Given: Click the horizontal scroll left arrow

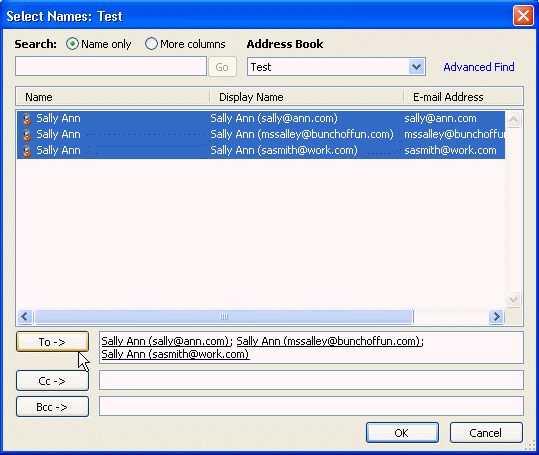Looking at the screenshot, I should tap(25, 316).
